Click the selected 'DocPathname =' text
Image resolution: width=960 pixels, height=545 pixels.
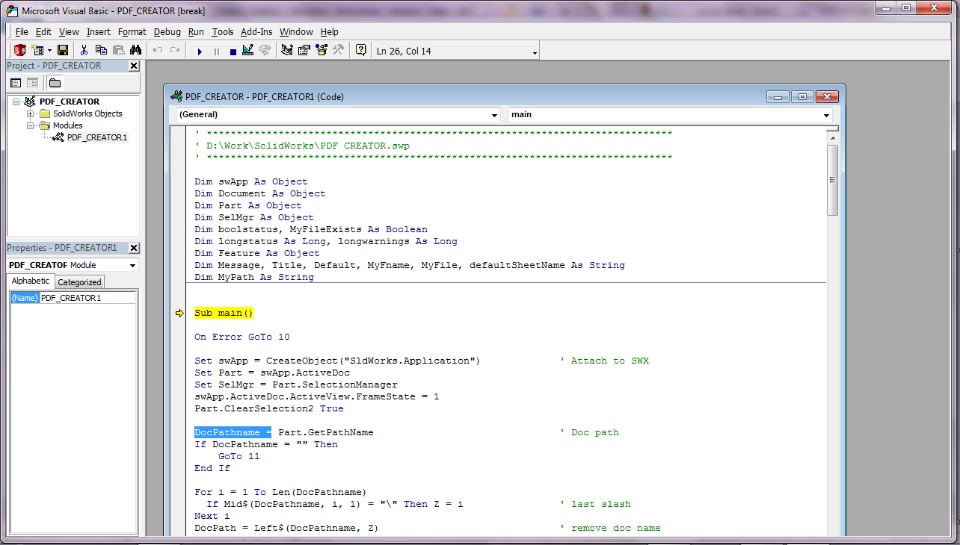pos(233,432)
